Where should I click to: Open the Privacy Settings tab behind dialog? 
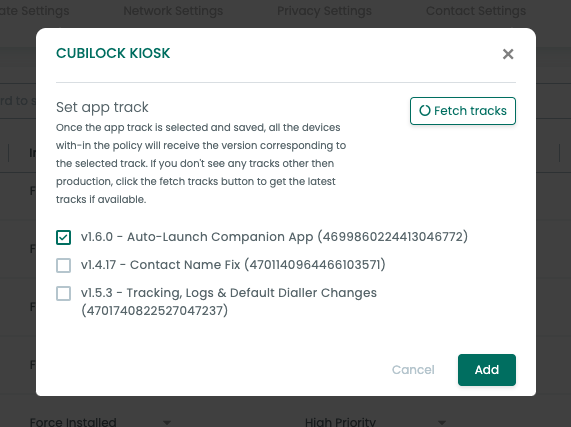(324, 11)
